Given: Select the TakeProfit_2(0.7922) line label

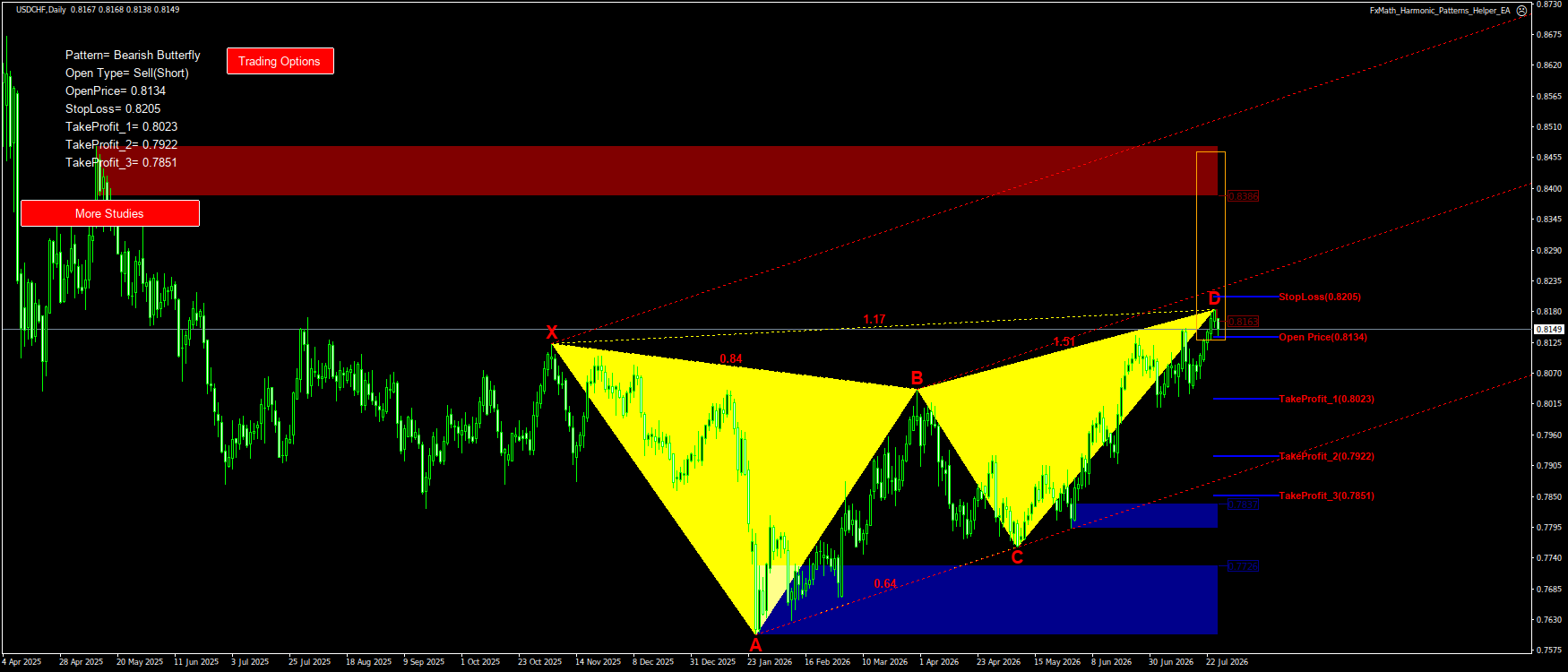Looking at the screenshot, I should tap(1327, 456).
